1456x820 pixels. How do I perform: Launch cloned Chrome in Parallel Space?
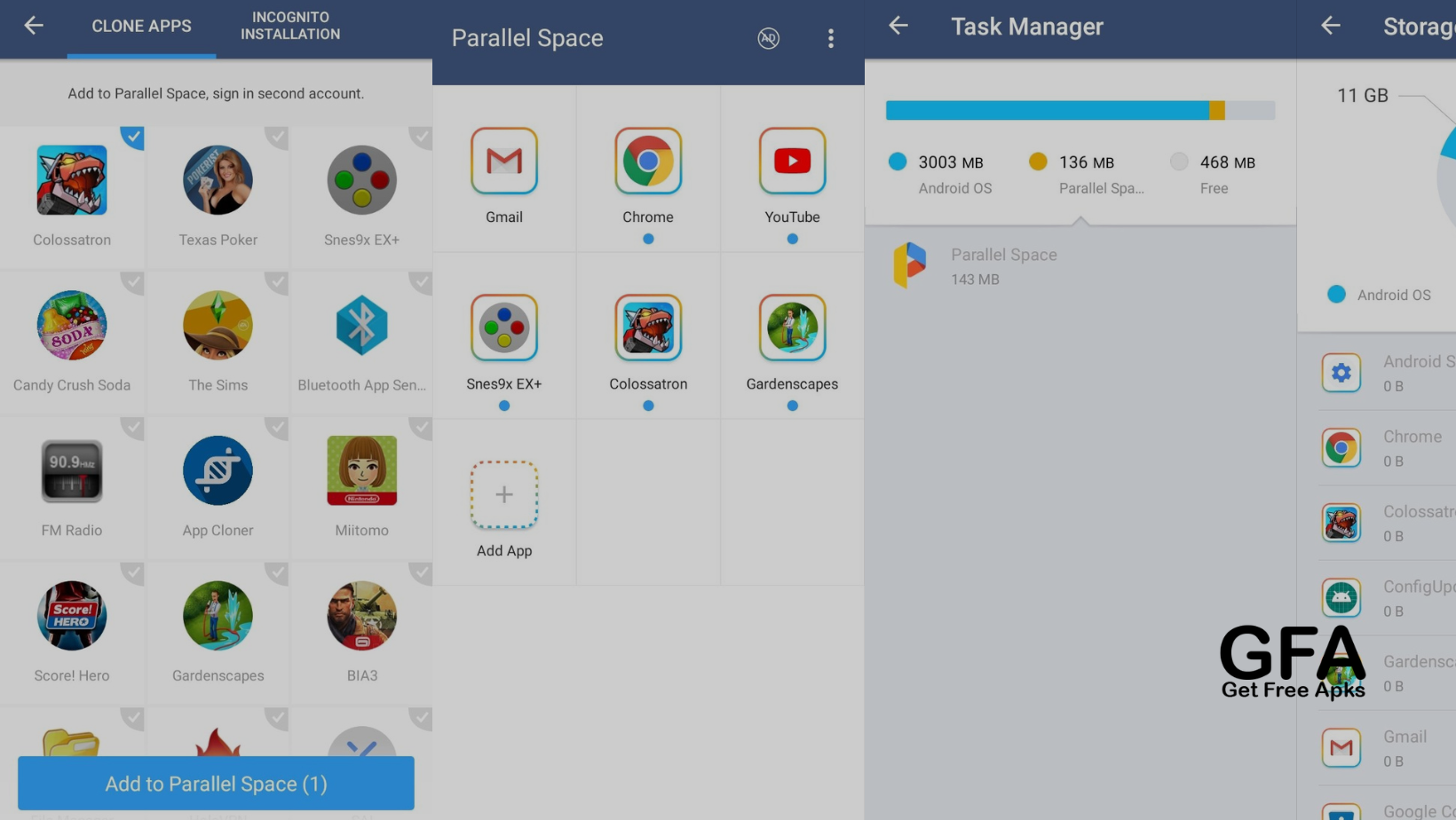(x=648, y=161)
